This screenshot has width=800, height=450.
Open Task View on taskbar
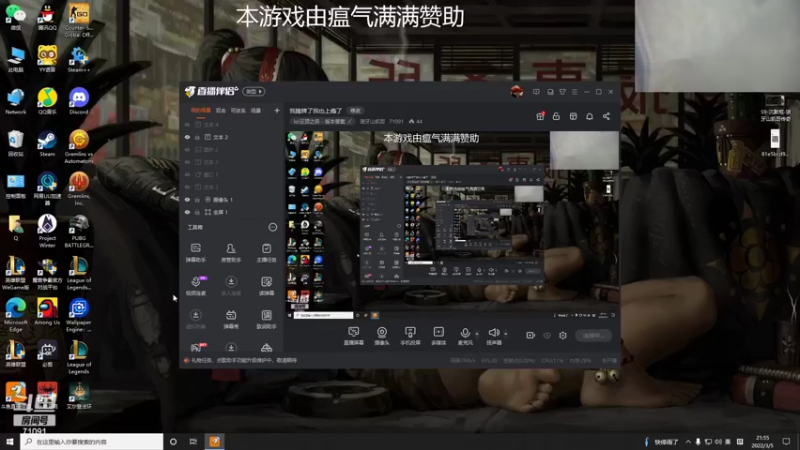pos(193,441)
